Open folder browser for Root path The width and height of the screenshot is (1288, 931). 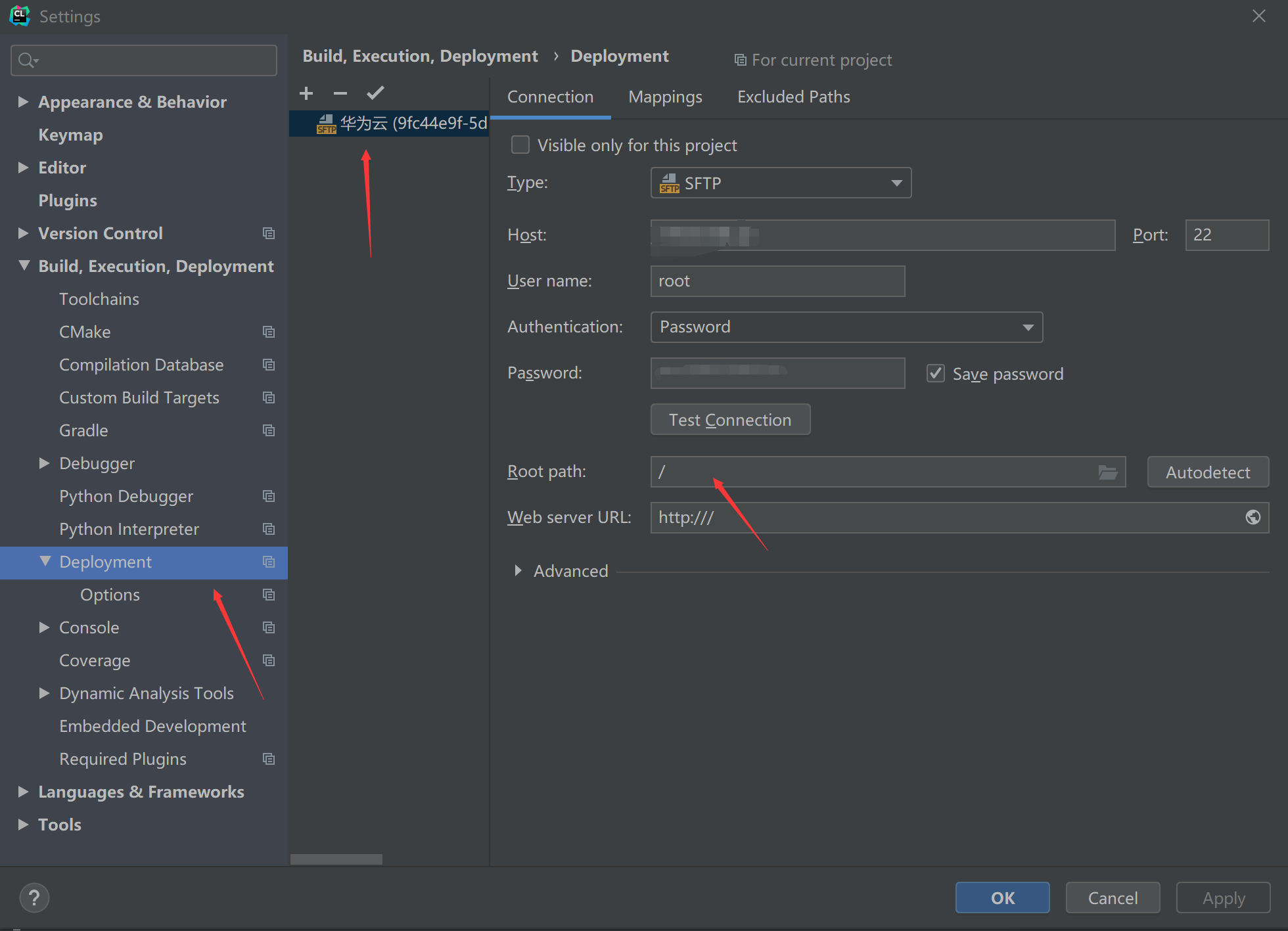click(1109, 472)
